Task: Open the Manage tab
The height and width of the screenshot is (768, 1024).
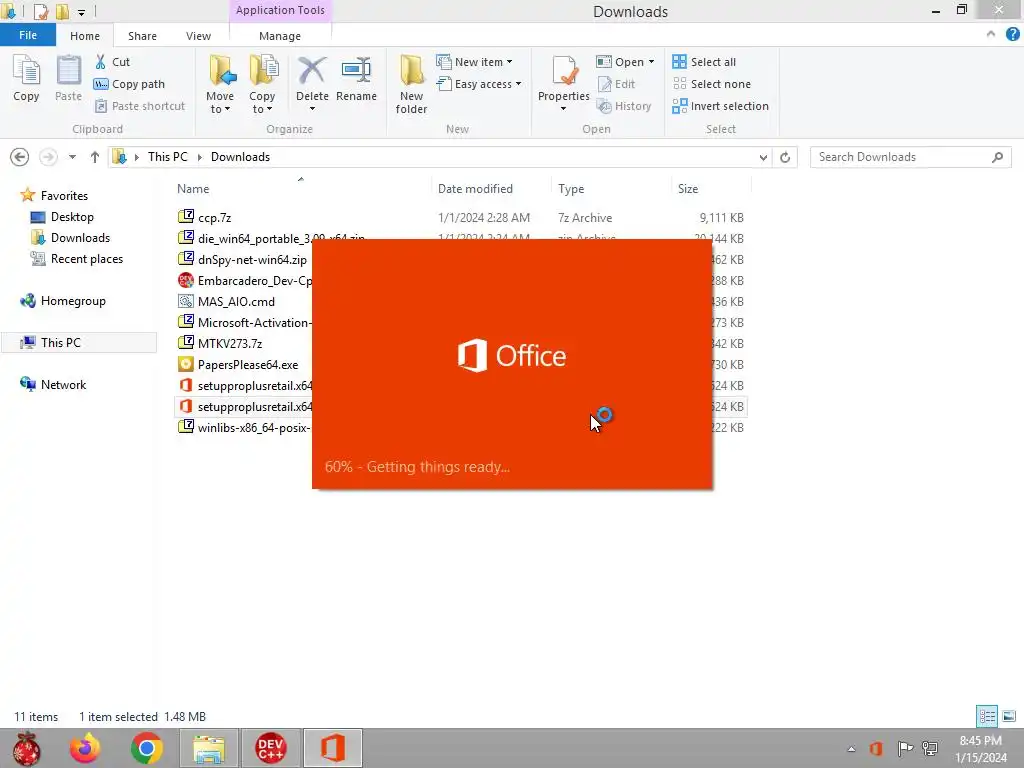Action: click(280, 36)
